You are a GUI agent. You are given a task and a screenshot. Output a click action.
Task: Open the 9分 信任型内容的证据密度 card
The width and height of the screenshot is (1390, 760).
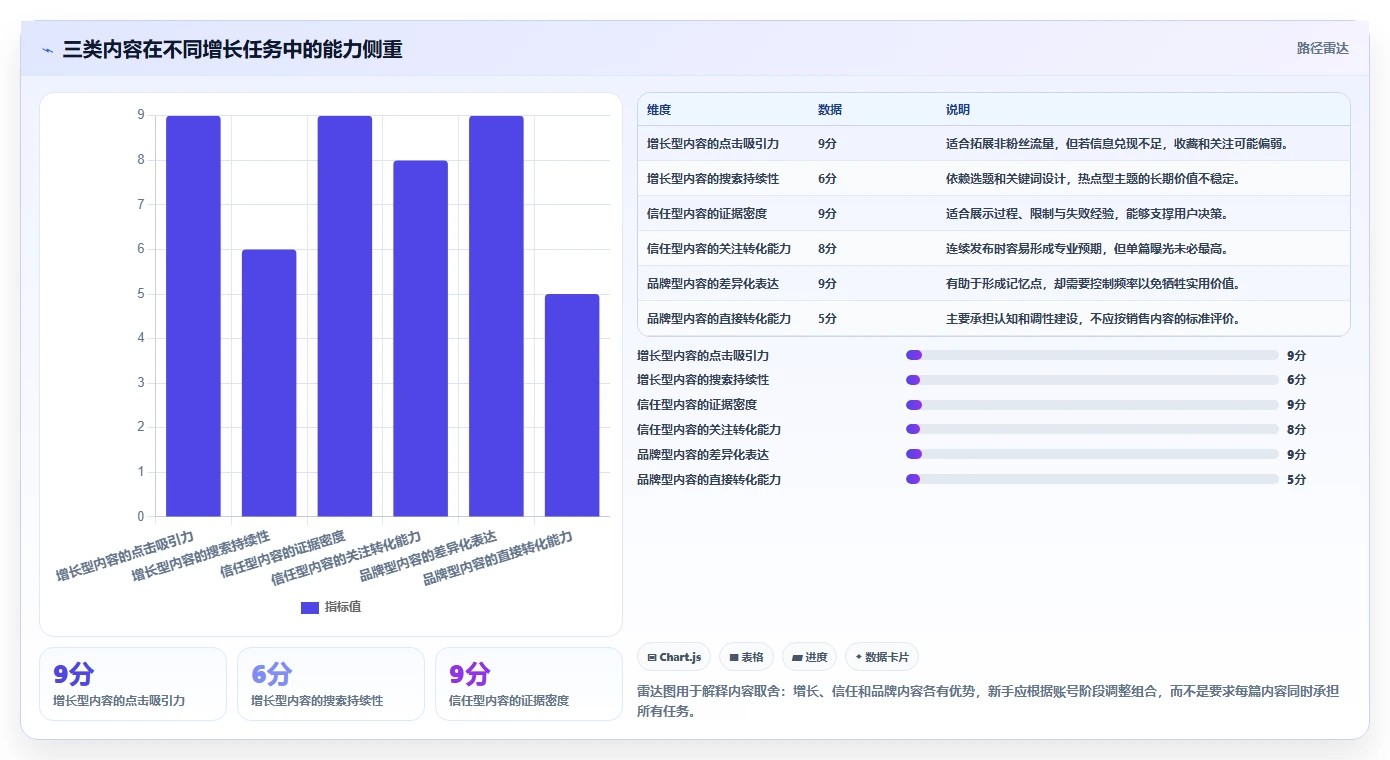[529, 684]
